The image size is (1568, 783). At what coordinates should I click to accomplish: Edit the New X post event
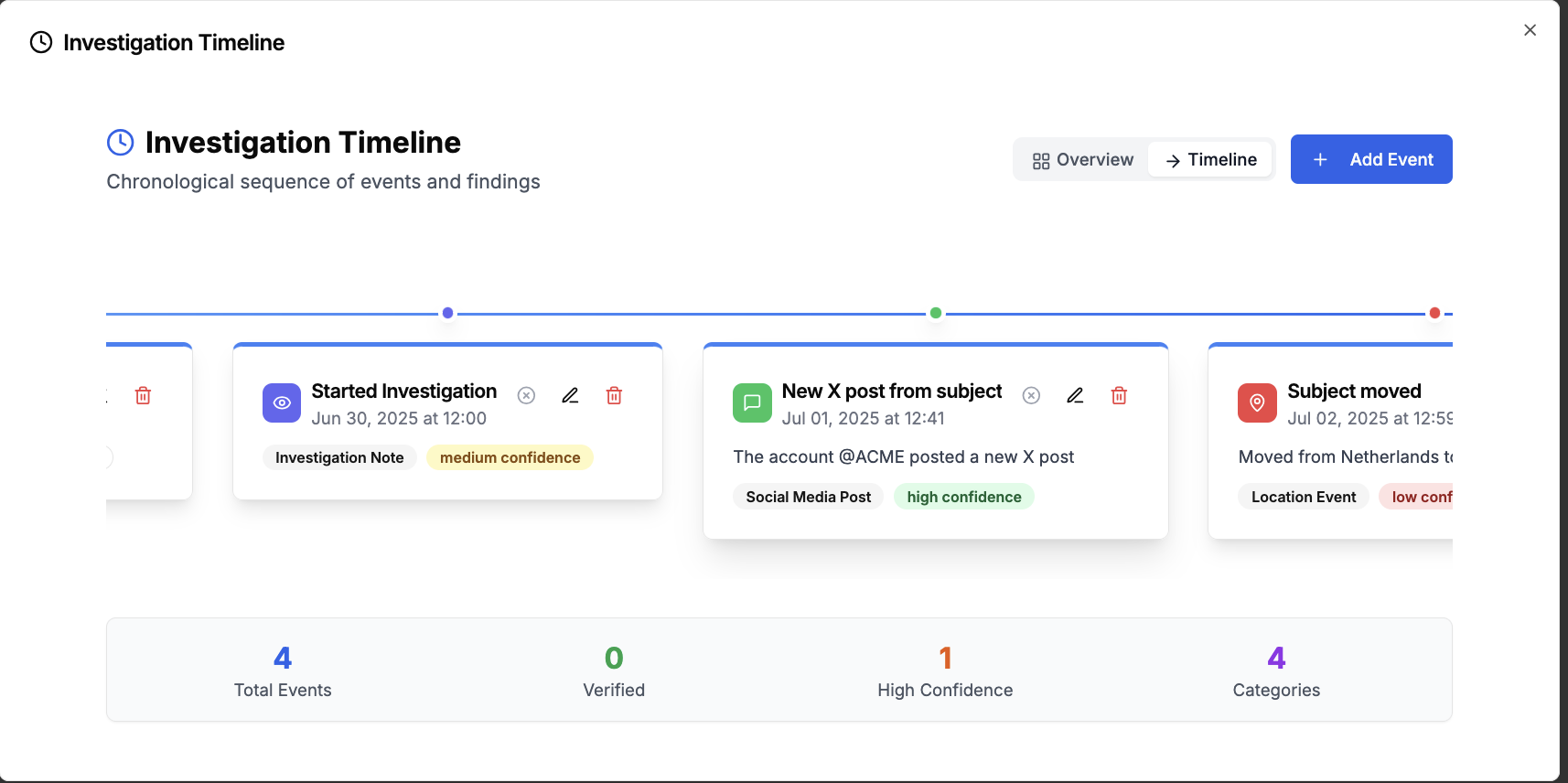(1075, 395)
